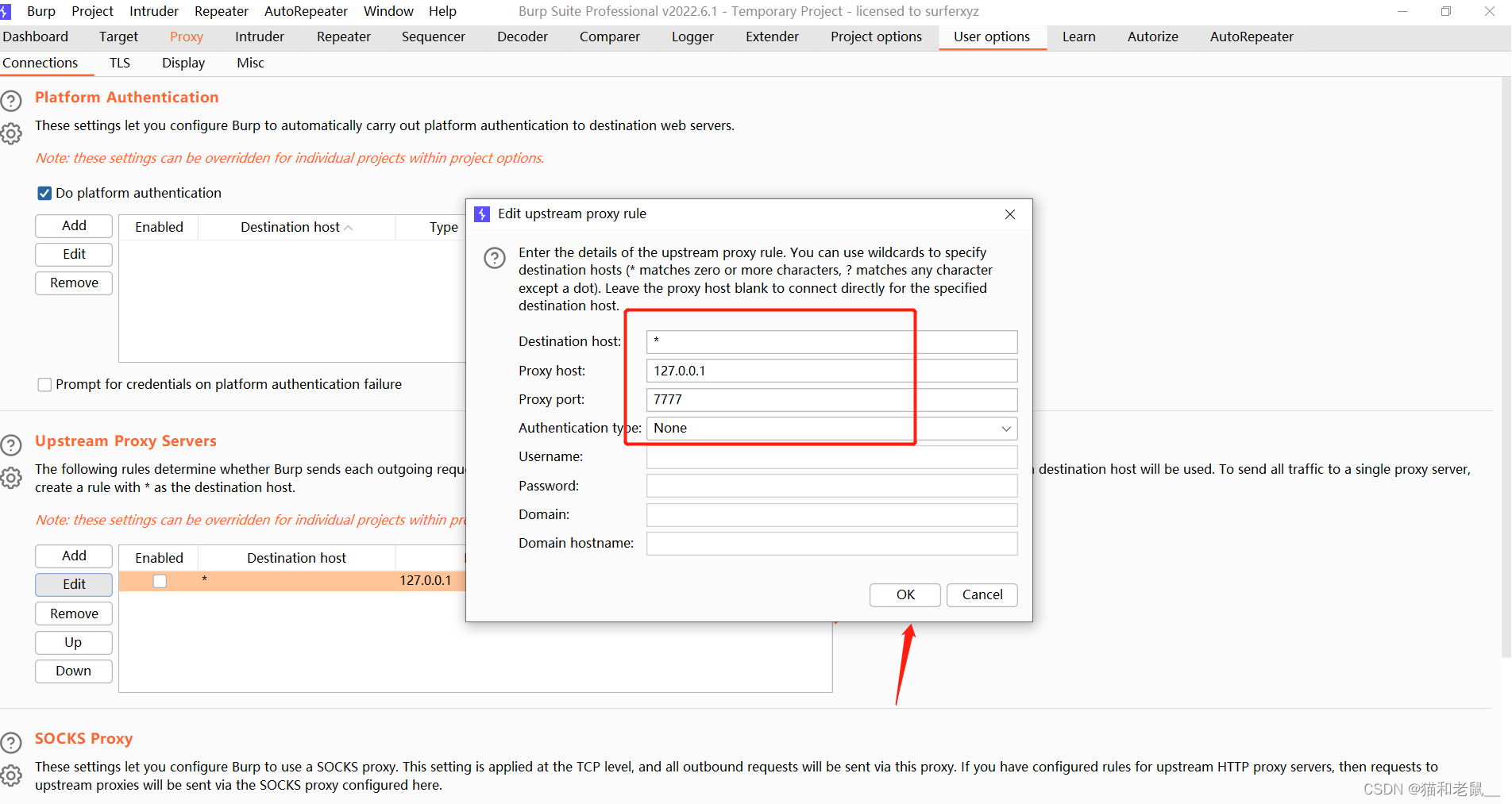Screen dimensions: 1512x804
Task: Open Platform Authentication settings gear
Action: [x=11, y=134]
